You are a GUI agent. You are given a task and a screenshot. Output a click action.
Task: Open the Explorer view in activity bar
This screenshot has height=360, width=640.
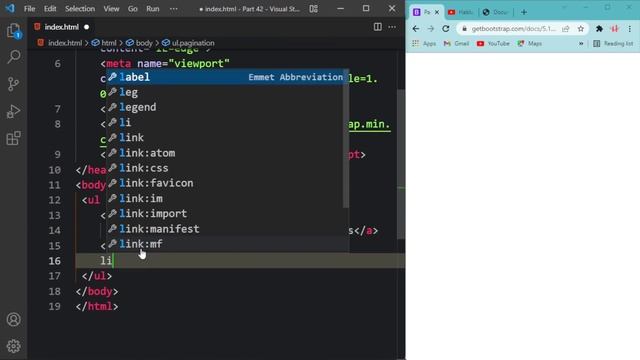point(13,31)
